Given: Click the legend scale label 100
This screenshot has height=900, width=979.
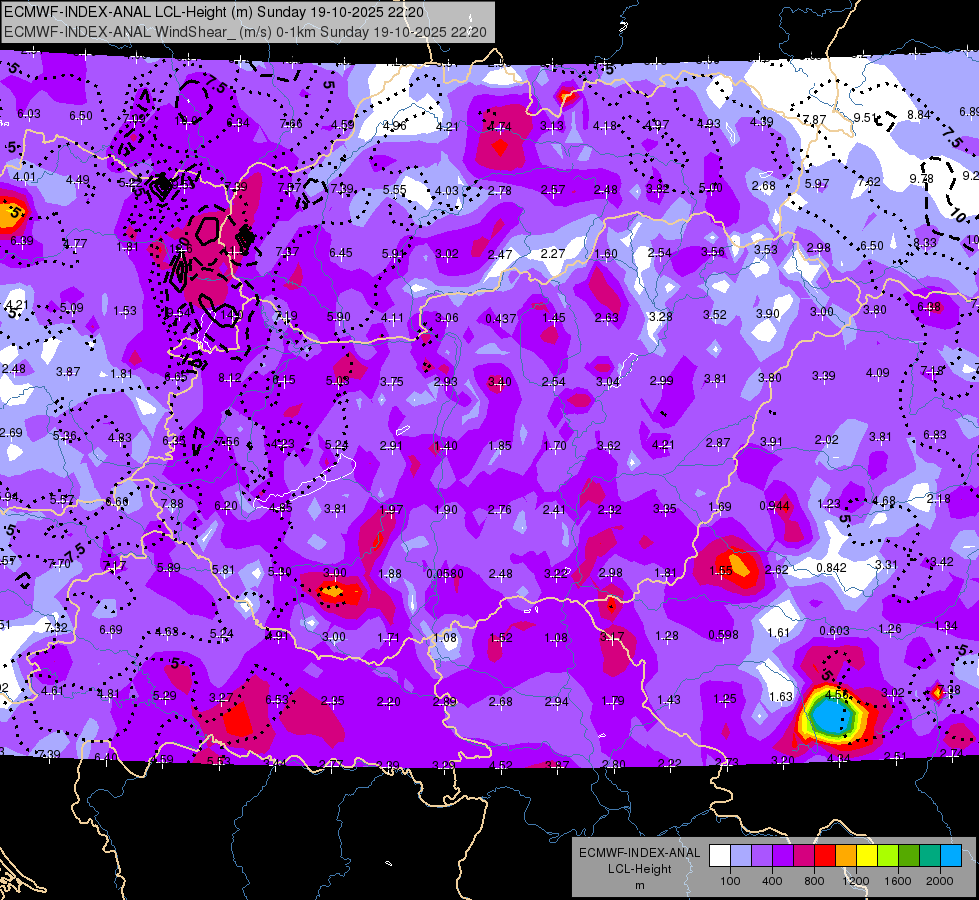Looking at the screenshot, I should click(x=730, y=881).
